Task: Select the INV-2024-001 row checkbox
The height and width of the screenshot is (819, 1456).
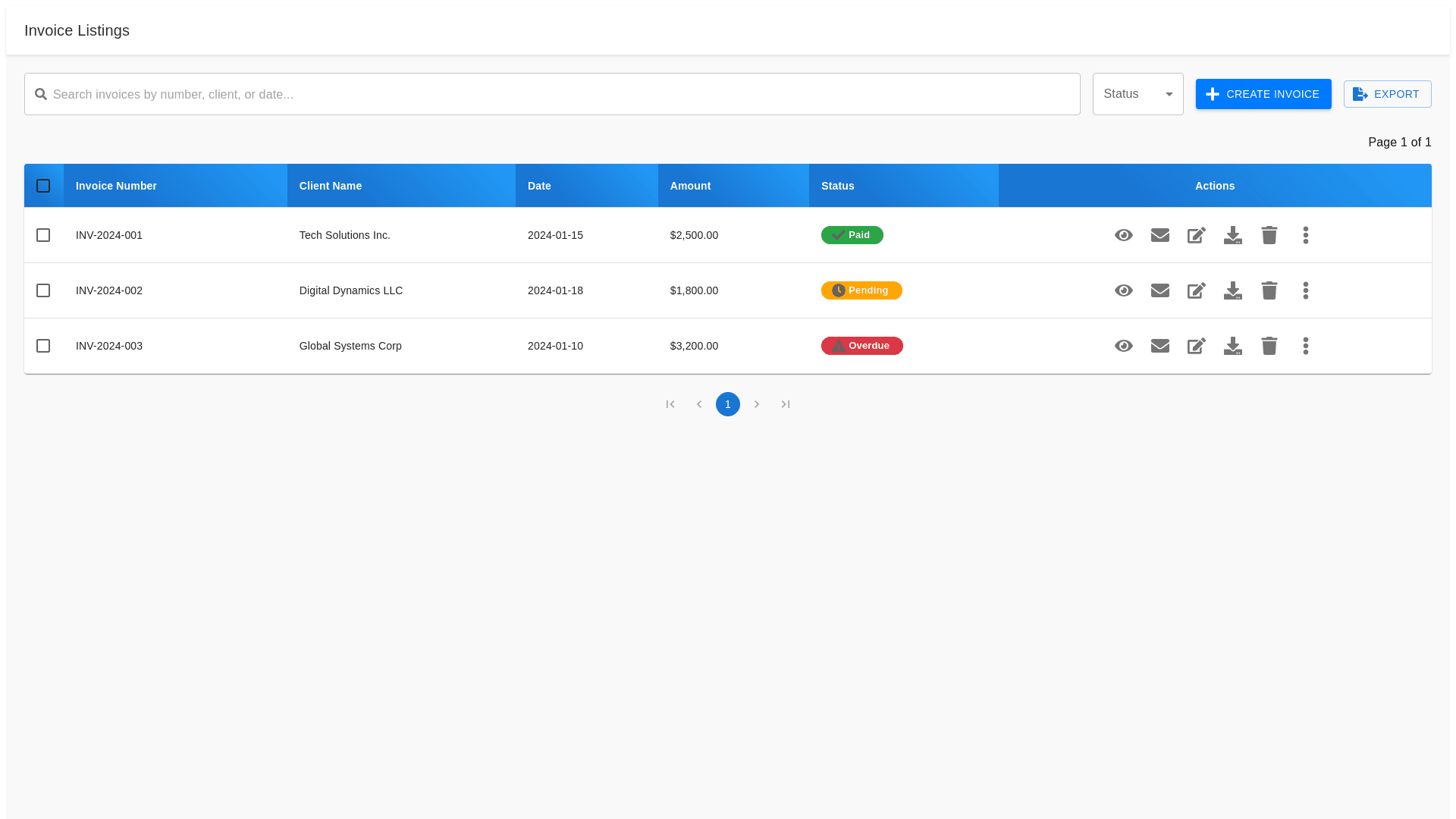Action: tap(43, 235)
